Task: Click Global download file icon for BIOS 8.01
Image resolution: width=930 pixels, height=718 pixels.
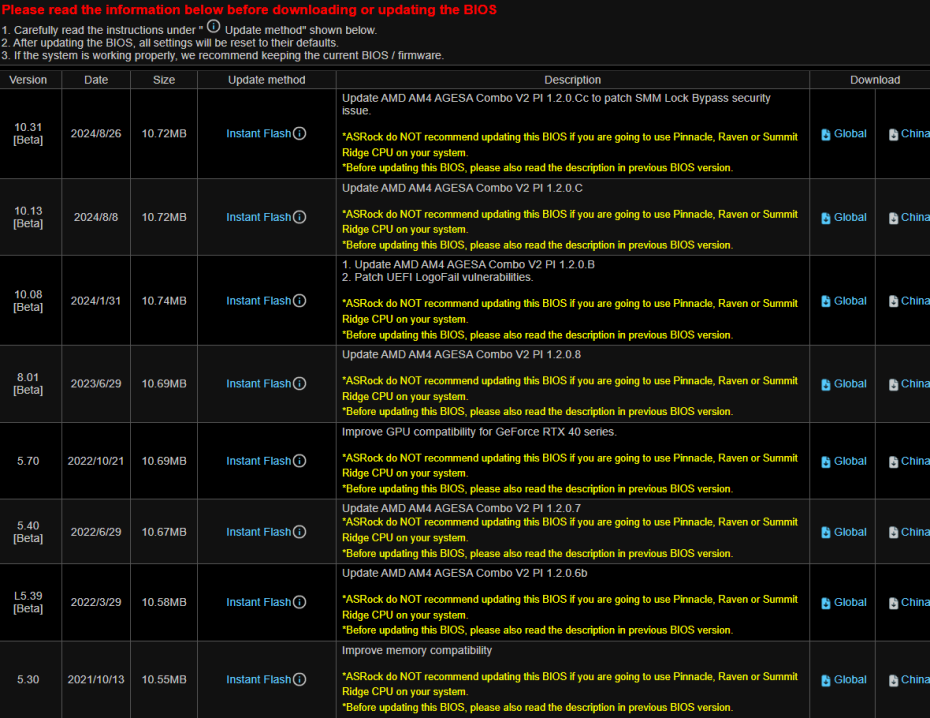Action: tap(826, 385)
